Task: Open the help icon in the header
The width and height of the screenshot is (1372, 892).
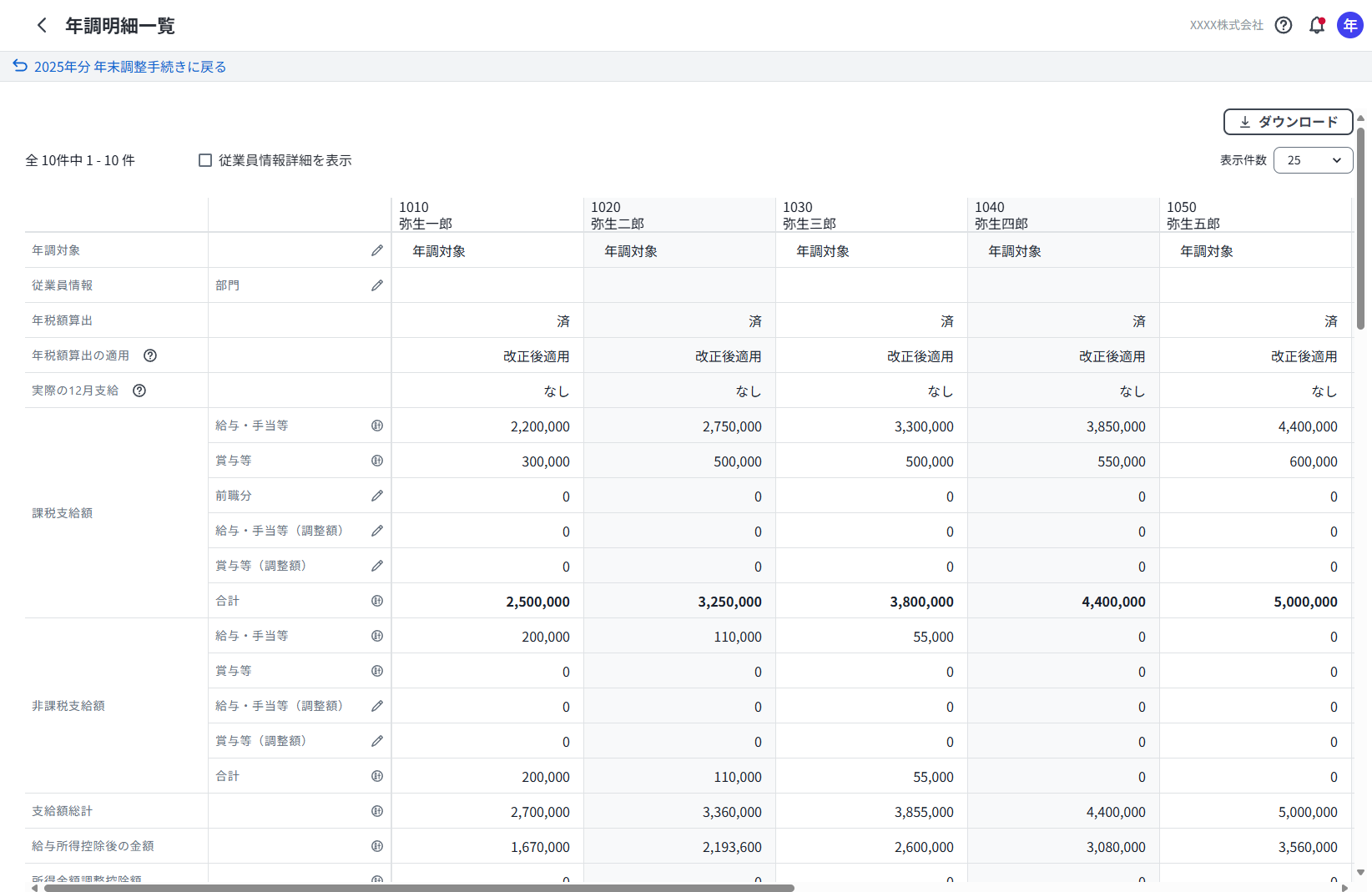Action: click(1284, 25)
